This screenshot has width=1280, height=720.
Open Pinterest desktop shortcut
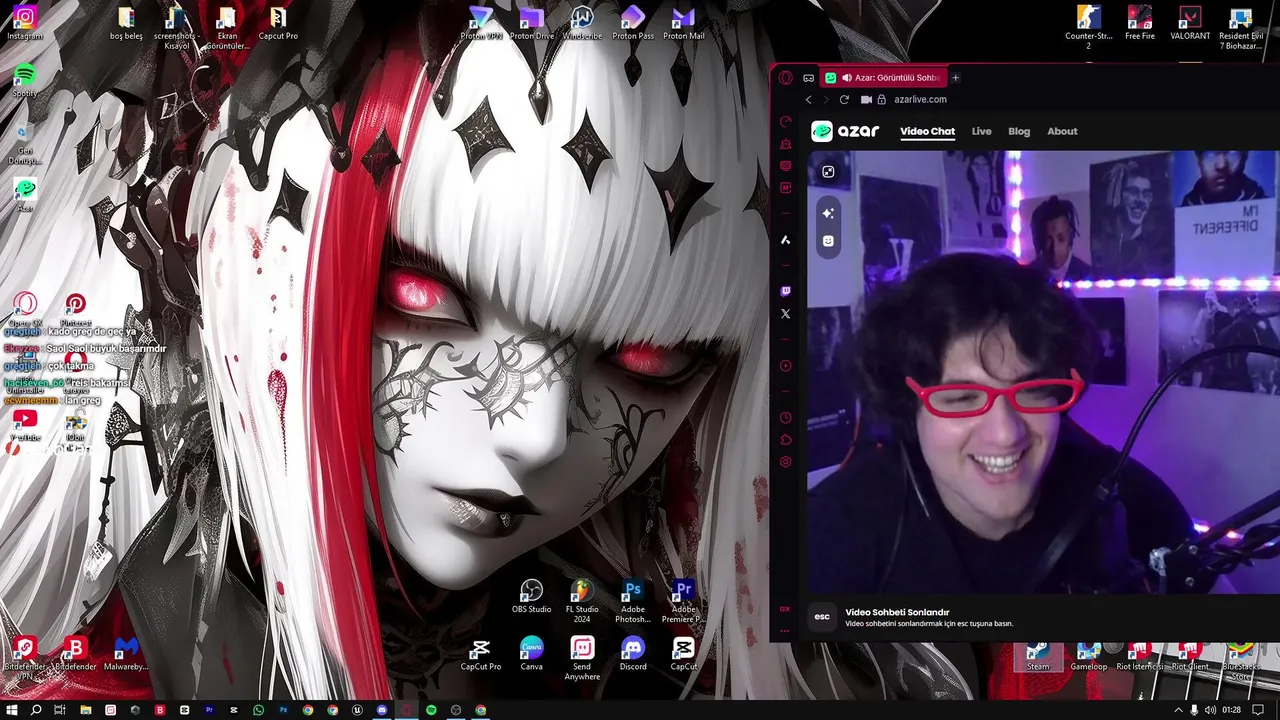point(75,309)
